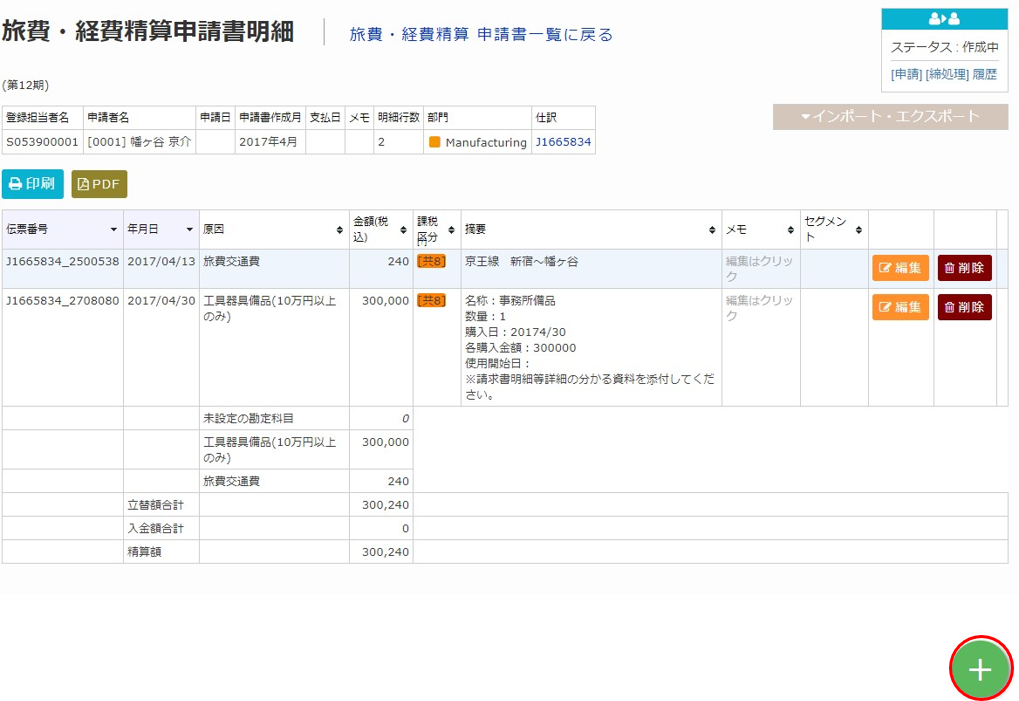Sort table by 金額(税込) column
The image size is (1019, 701).
click(x=380, y=229)
